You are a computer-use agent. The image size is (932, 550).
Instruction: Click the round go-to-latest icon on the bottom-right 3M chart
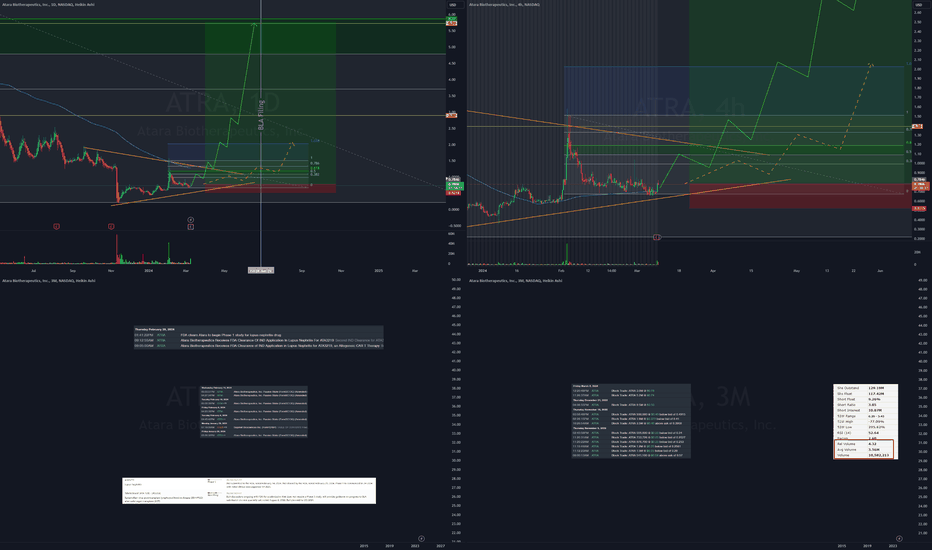[x=899, y=539]
